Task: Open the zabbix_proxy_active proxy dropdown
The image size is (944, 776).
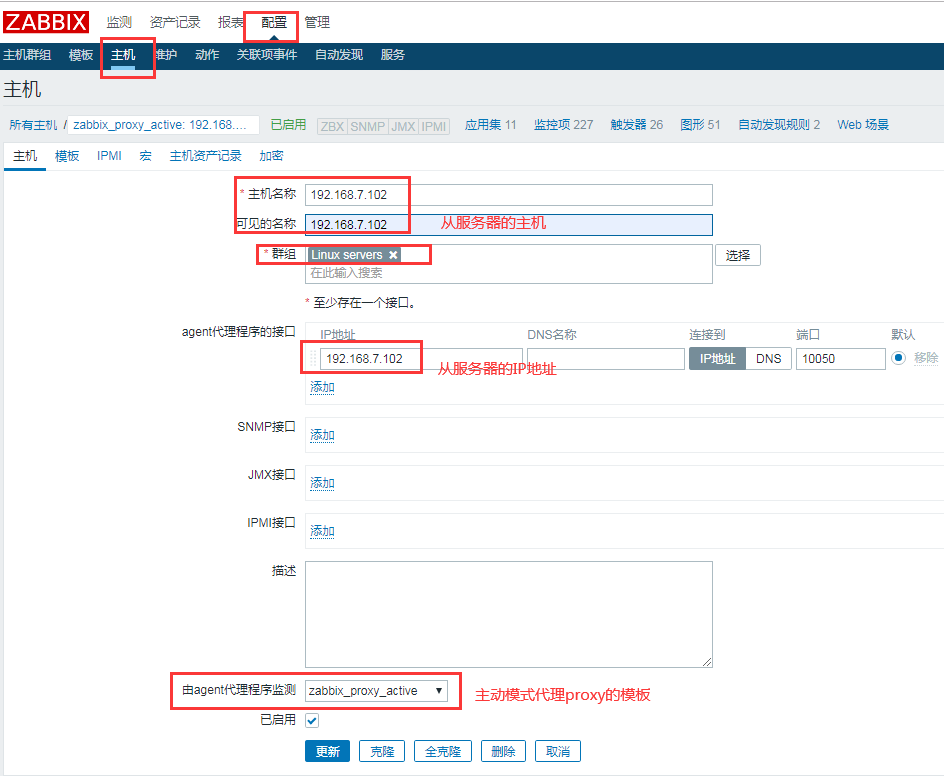Action: point(376,691)
